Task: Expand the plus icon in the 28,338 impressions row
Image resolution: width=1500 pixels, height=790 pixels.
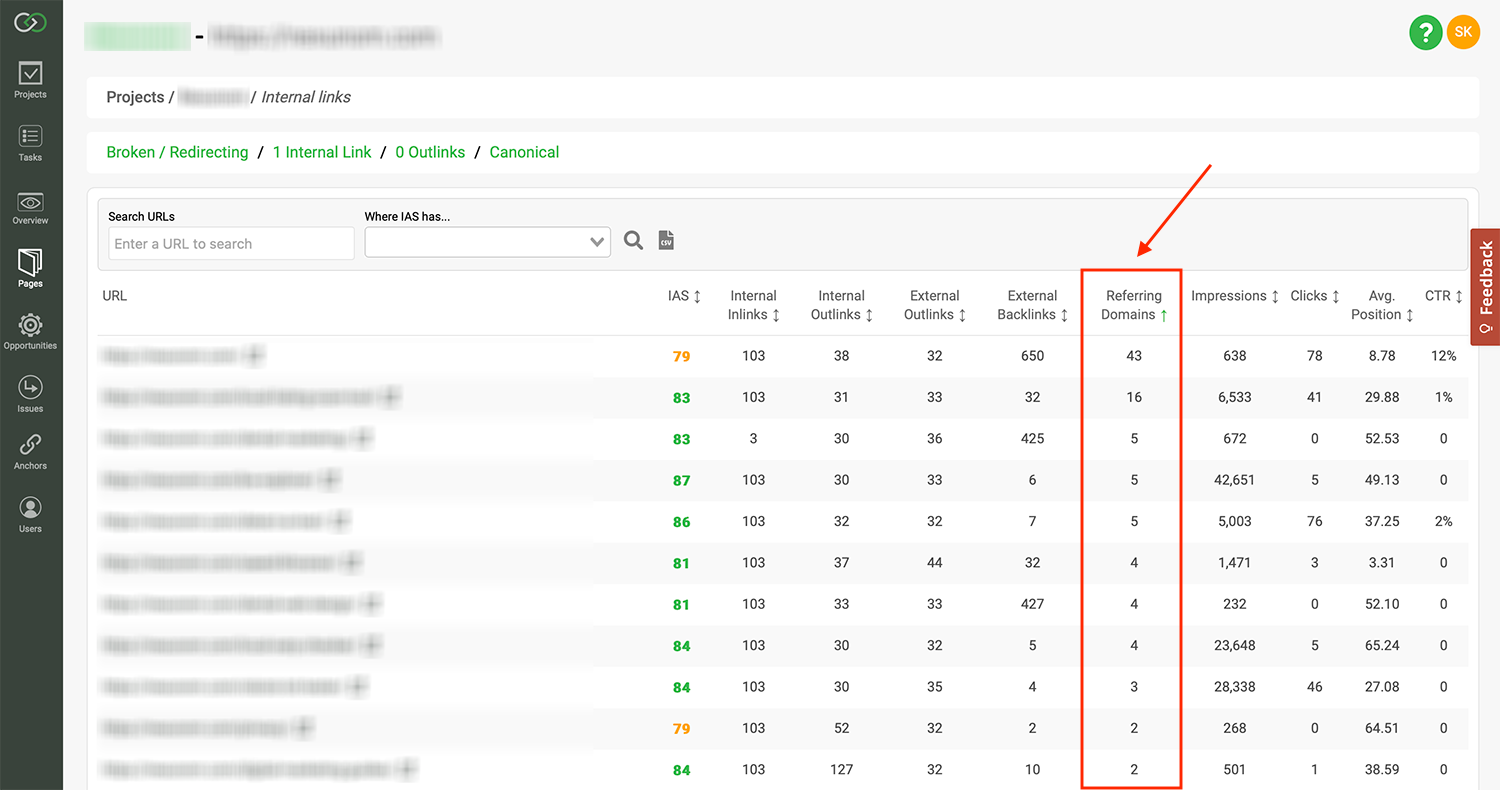Action: coord(357,686)
